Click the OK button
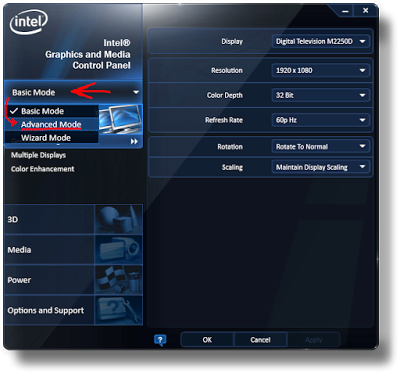This screenshot has height=373, width=400. click(x=207, y=340)
